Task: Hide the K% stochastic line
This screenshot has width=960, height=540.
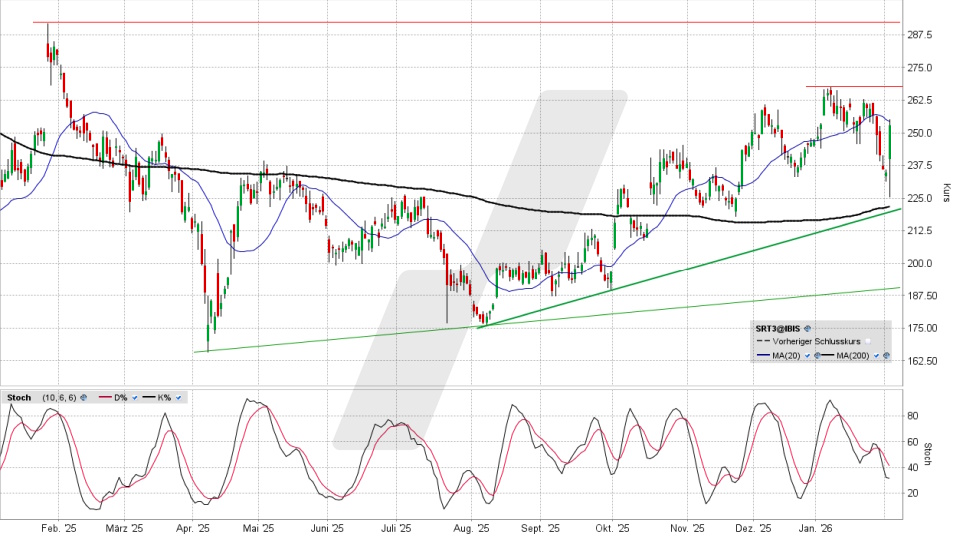Action: coord(178,398)
